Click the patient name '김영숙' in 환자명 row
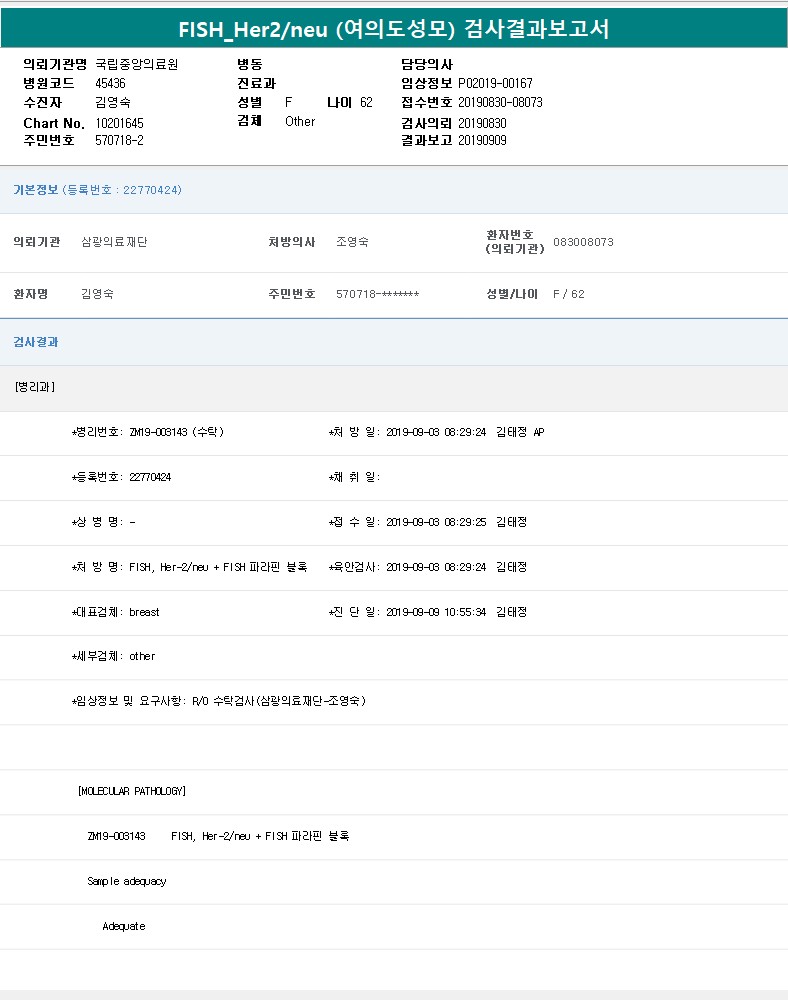 click(98, 294)
